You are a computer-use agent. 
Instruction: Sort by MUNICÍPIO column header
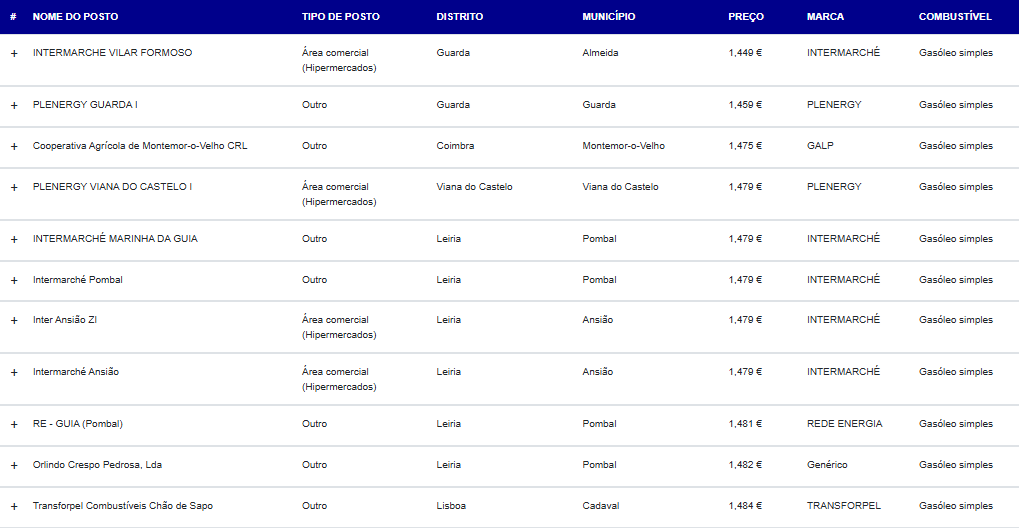click(x=608, y=17)
